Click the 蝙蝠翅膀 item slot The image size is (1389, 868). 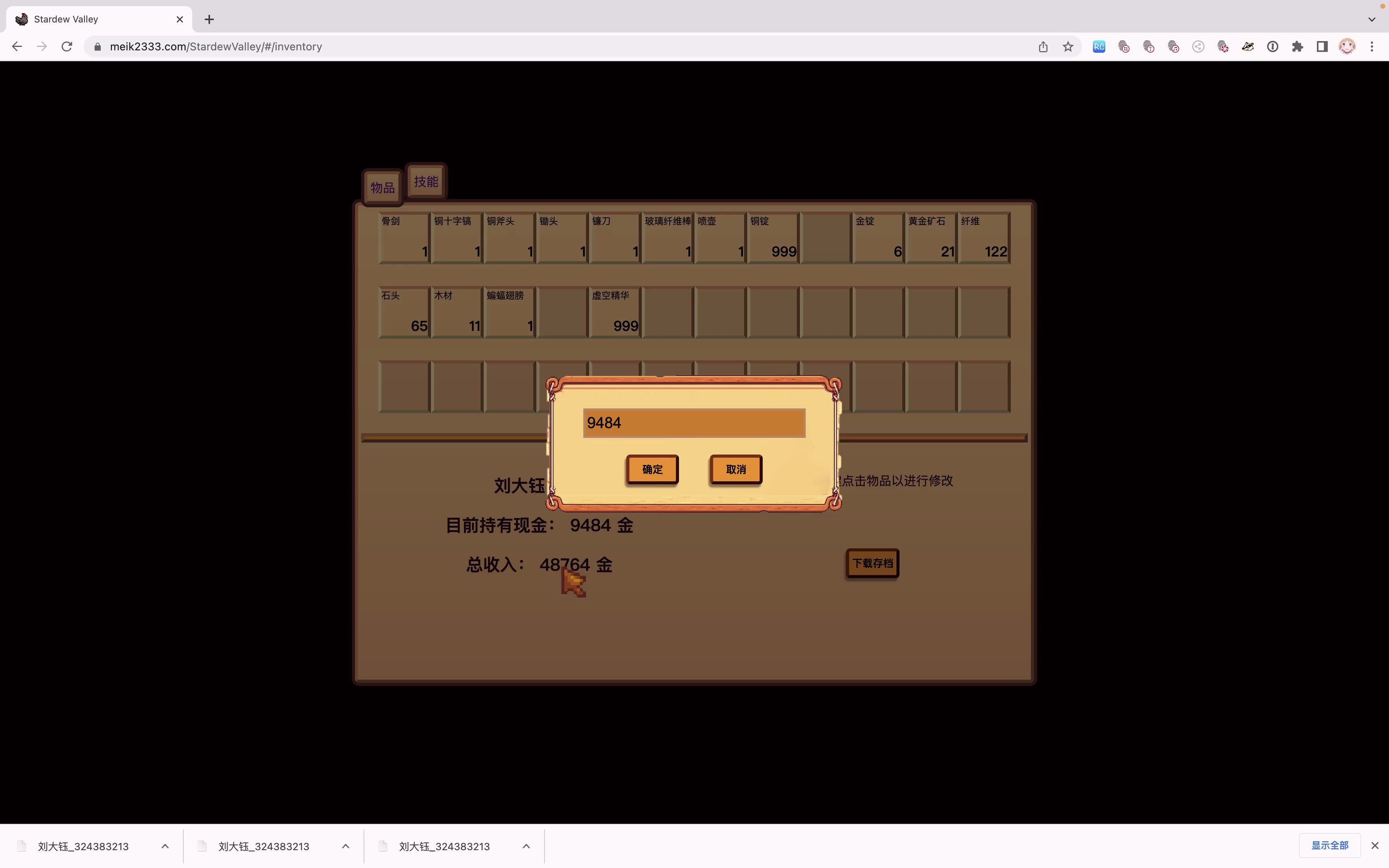510,312
